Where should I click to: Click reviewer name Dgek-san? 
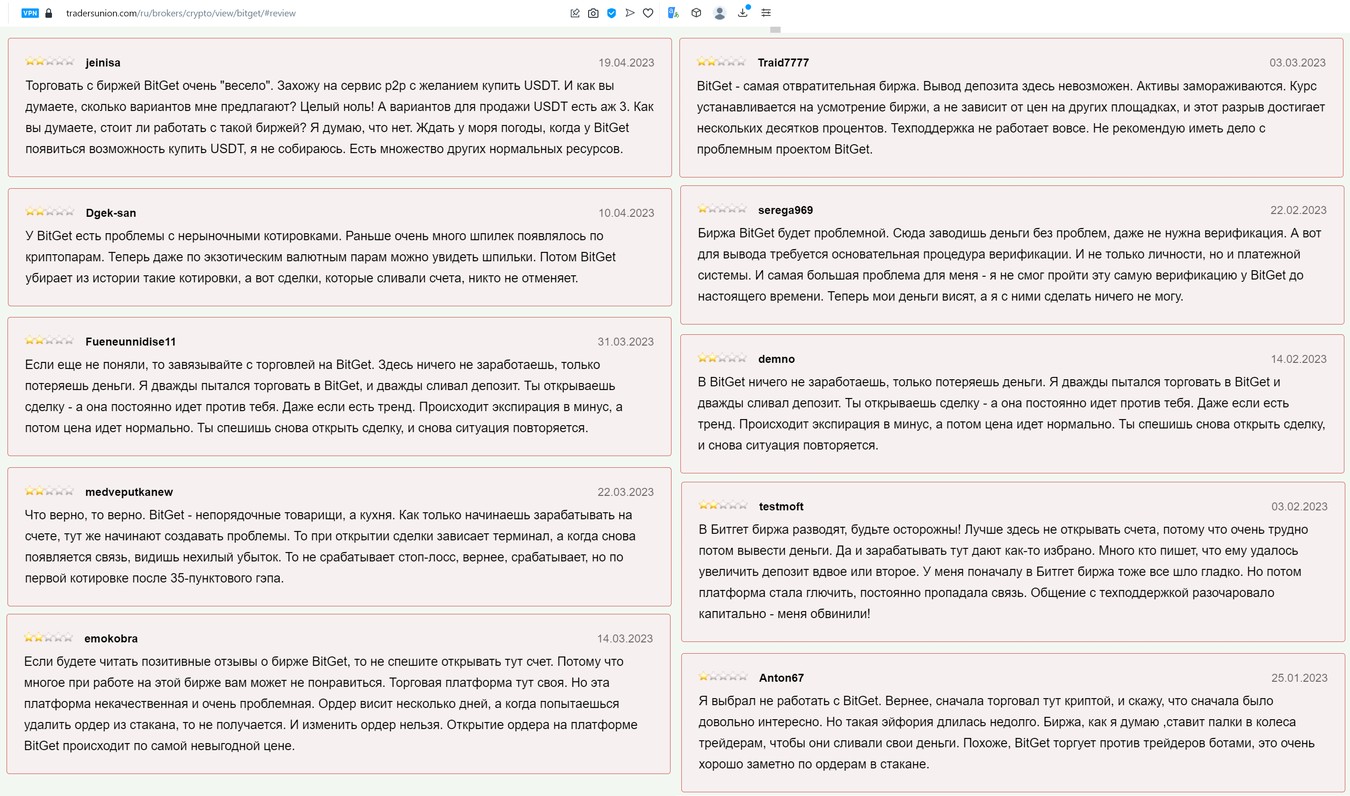pos(111,213)
